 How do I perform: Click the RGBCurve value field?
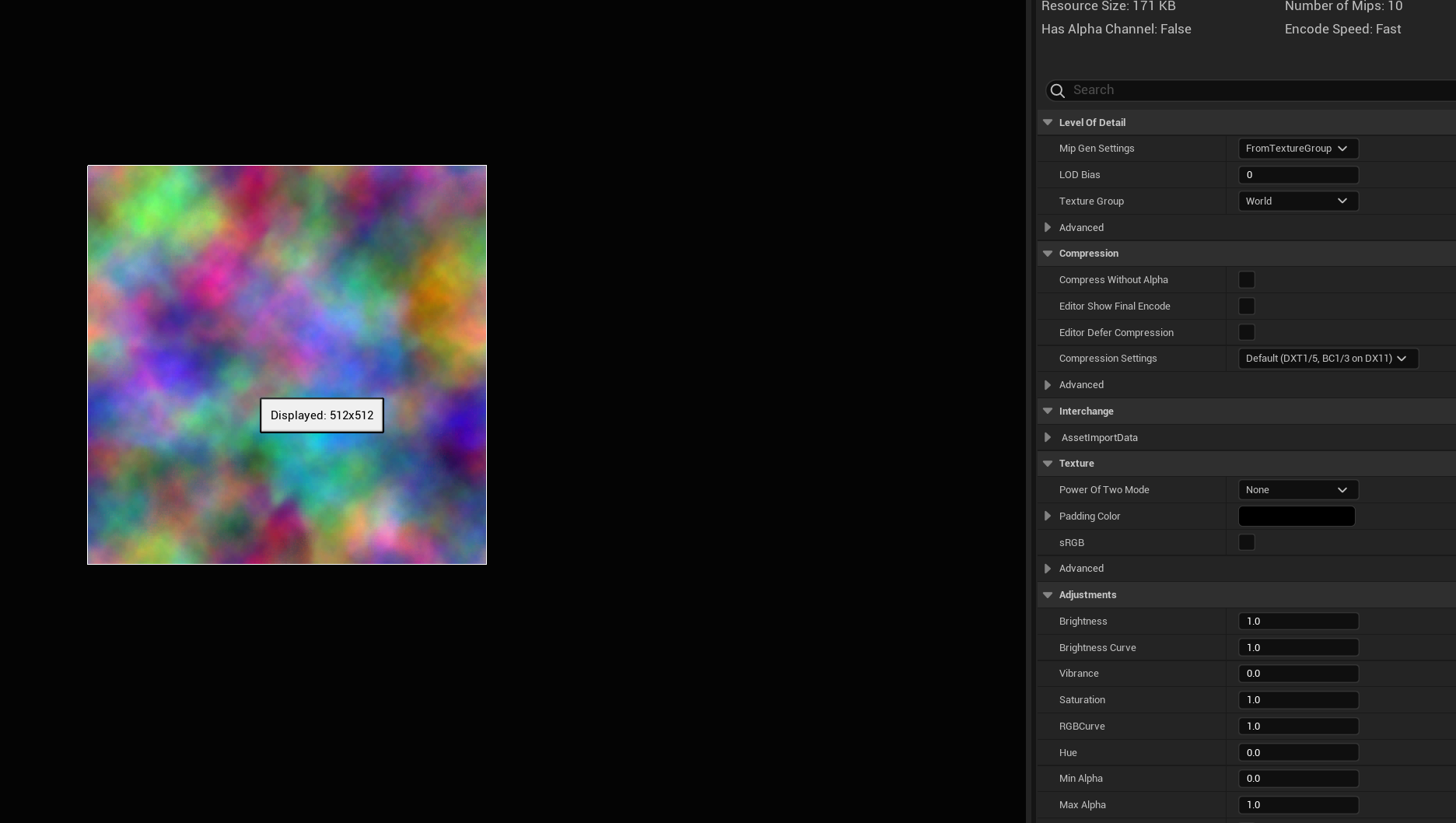coord(1298,727)
